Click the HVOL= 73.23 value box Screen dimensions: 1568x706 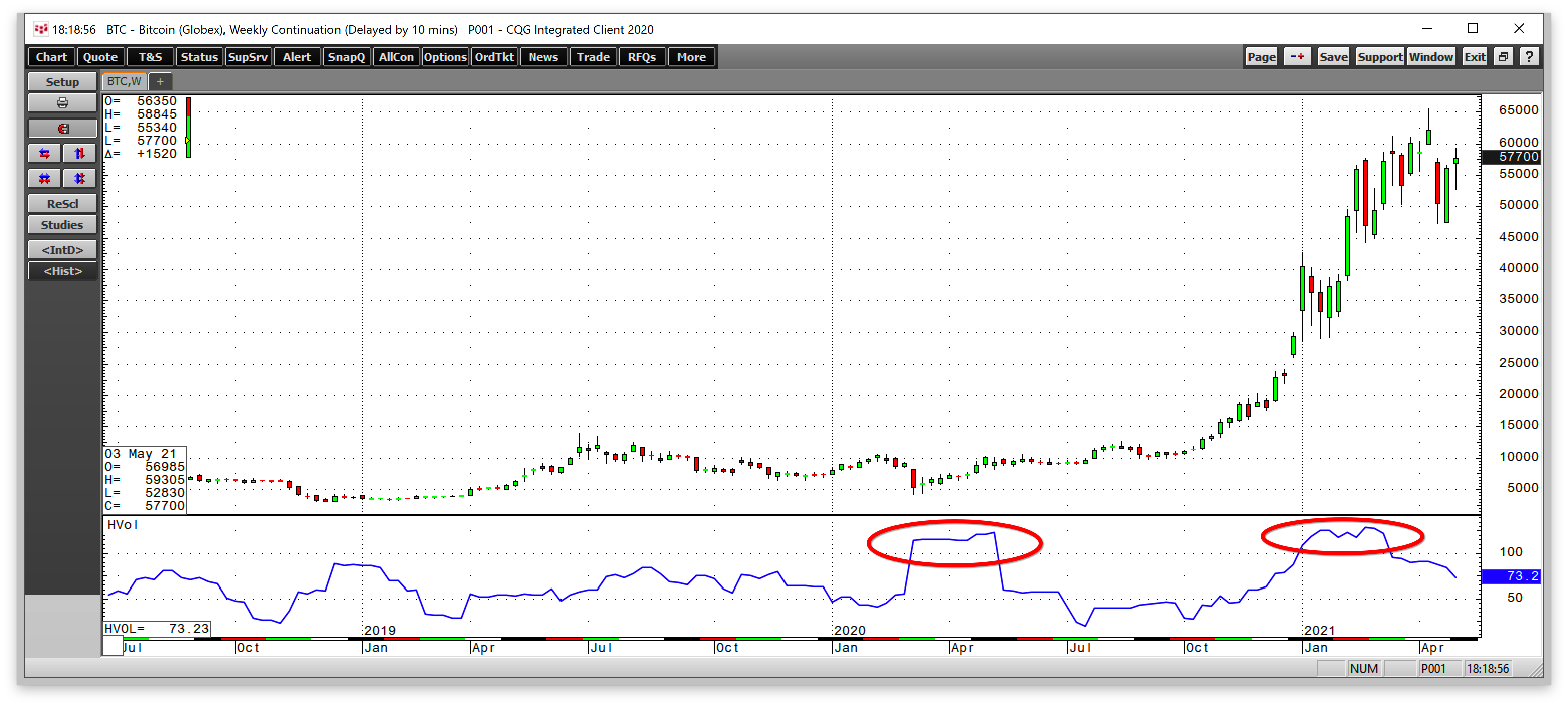pyautogui.click(x=156, y=628)
